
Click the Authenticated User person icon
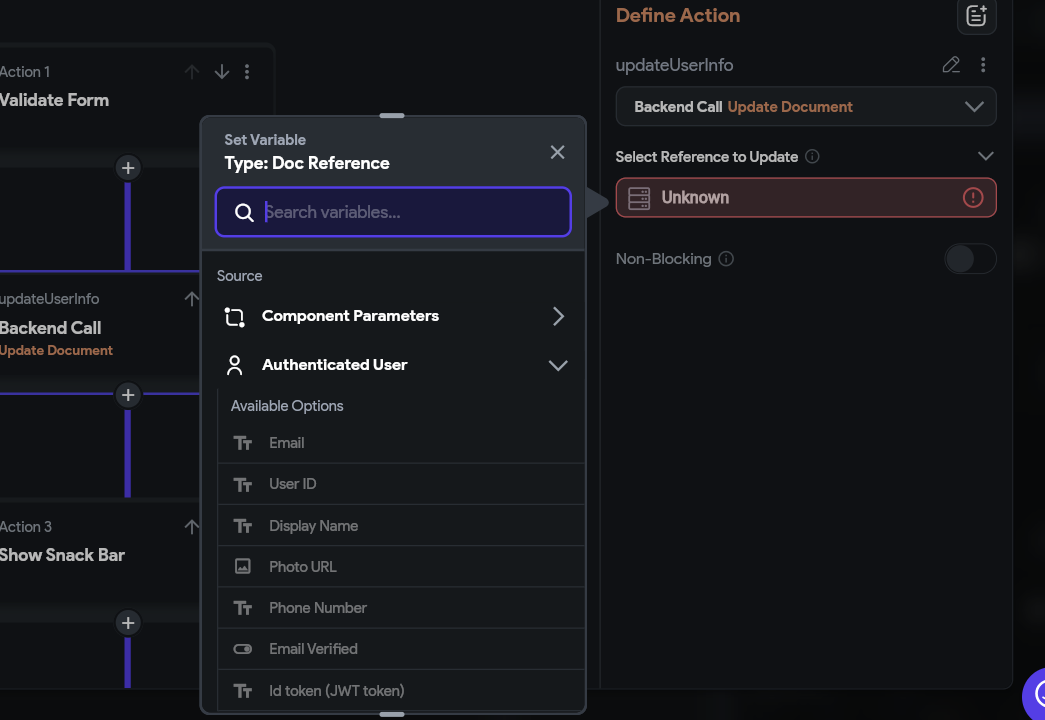coord(235,365)
